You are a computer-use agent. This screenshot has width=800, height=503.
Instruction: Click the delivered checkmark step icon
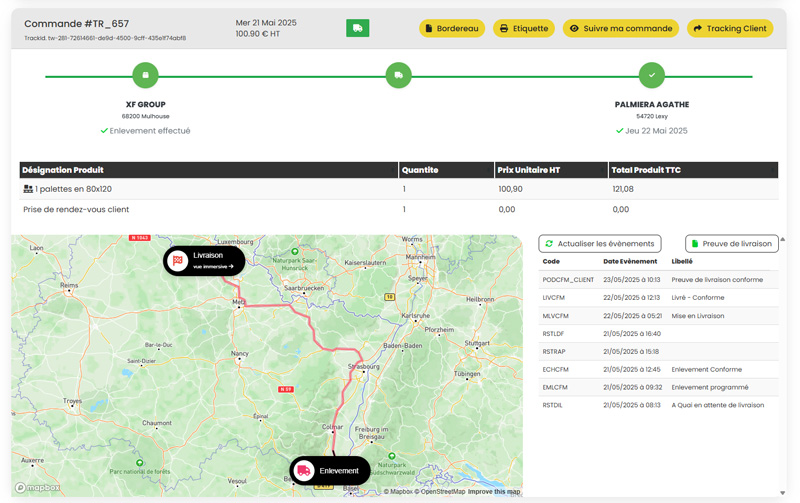coord(652,76)
